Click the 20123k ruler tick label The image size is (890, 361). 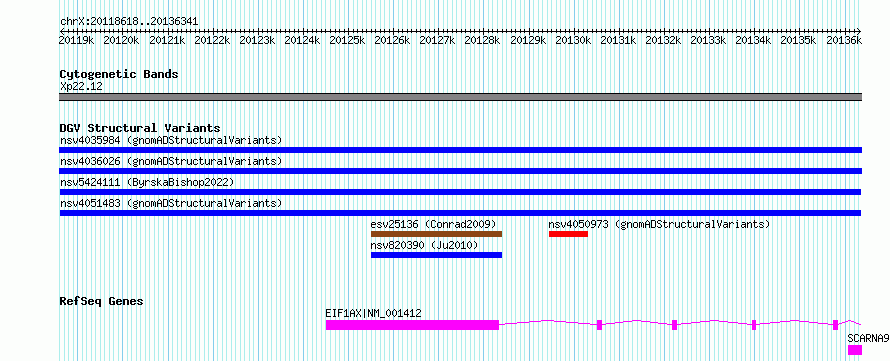(257, 40)
